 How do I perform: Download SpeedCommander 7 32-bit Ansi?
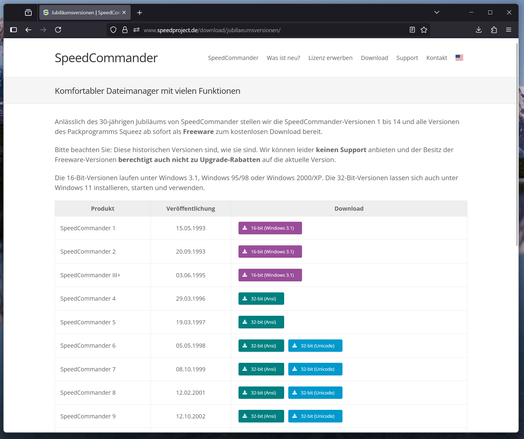tap(261, 369)
